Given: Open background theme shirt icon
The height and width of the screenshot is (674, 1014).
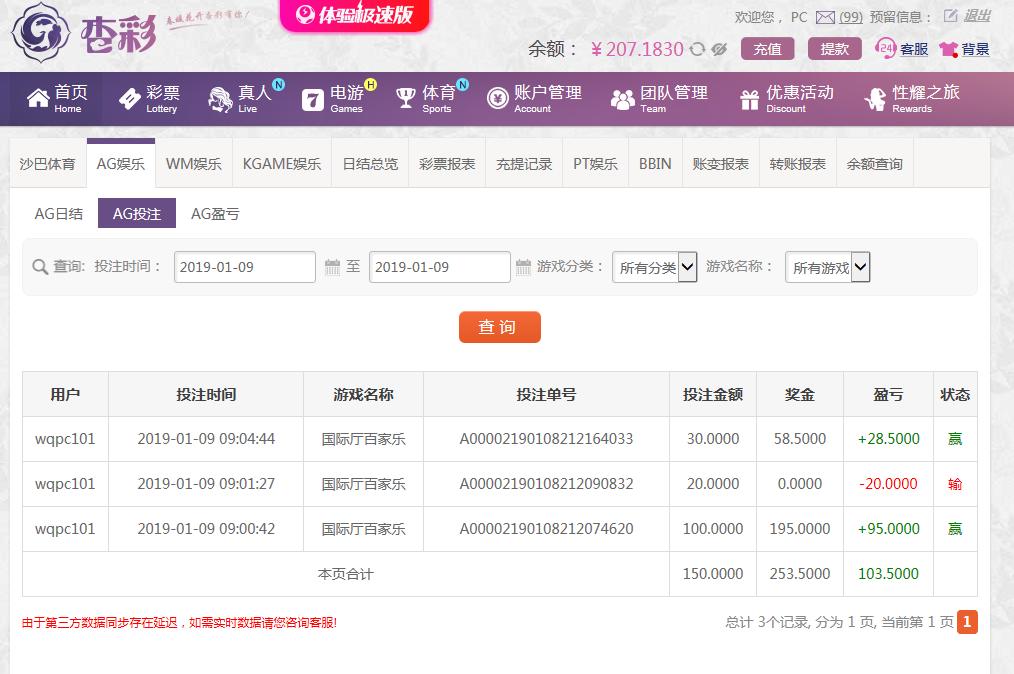Looking at the screenshot, I should (949, 49).
